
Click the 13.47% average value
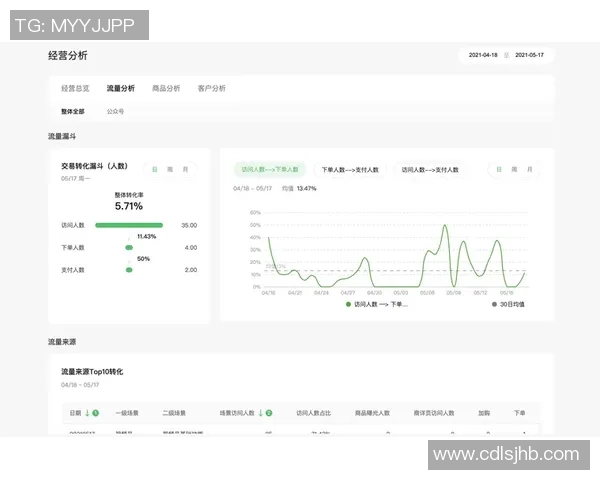click(x=307, y=188)
